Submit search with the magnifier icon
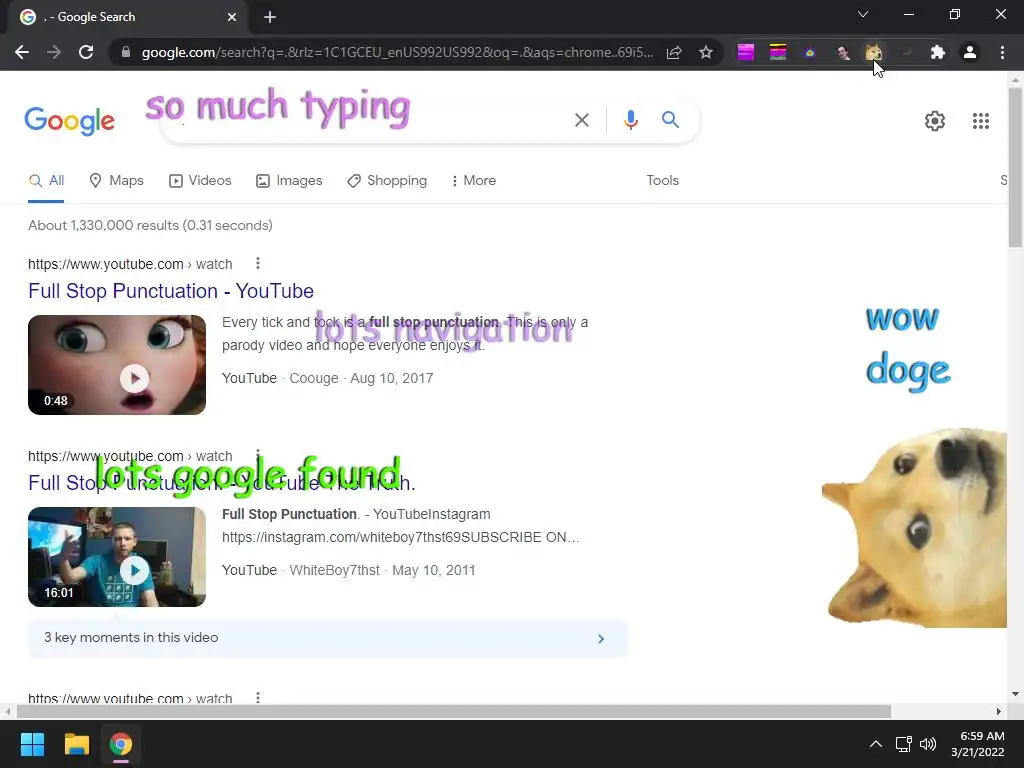This screenshot has height=768, width=1024. pyautogui.click(x=670, y=120)
